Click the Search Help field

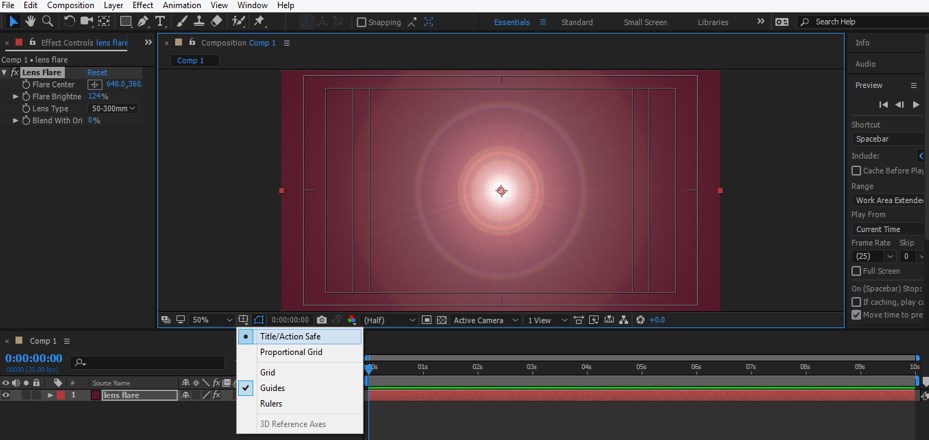point(864,22)
